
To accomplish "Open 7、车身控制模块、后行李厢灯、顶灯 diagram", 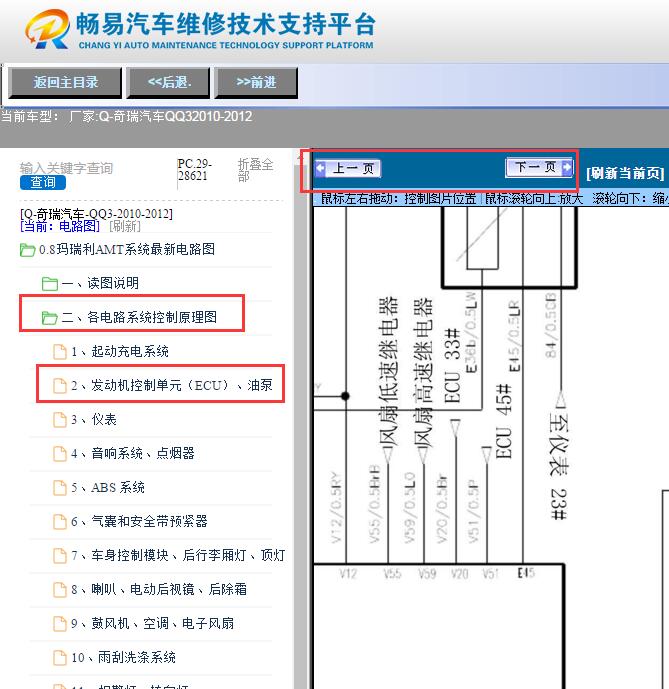I will point(178,555).
